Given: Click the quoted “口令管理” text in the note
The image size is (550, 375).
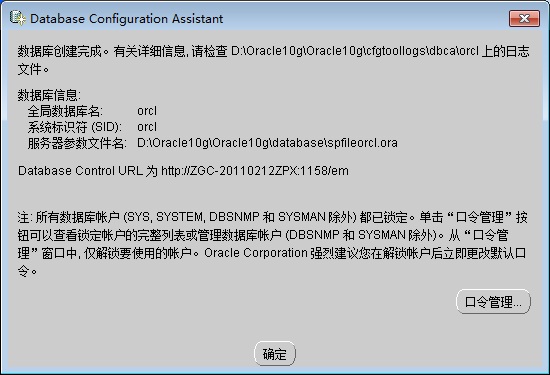Looking at the screenshot, I should pyautogui.click(x=479, y=217).
